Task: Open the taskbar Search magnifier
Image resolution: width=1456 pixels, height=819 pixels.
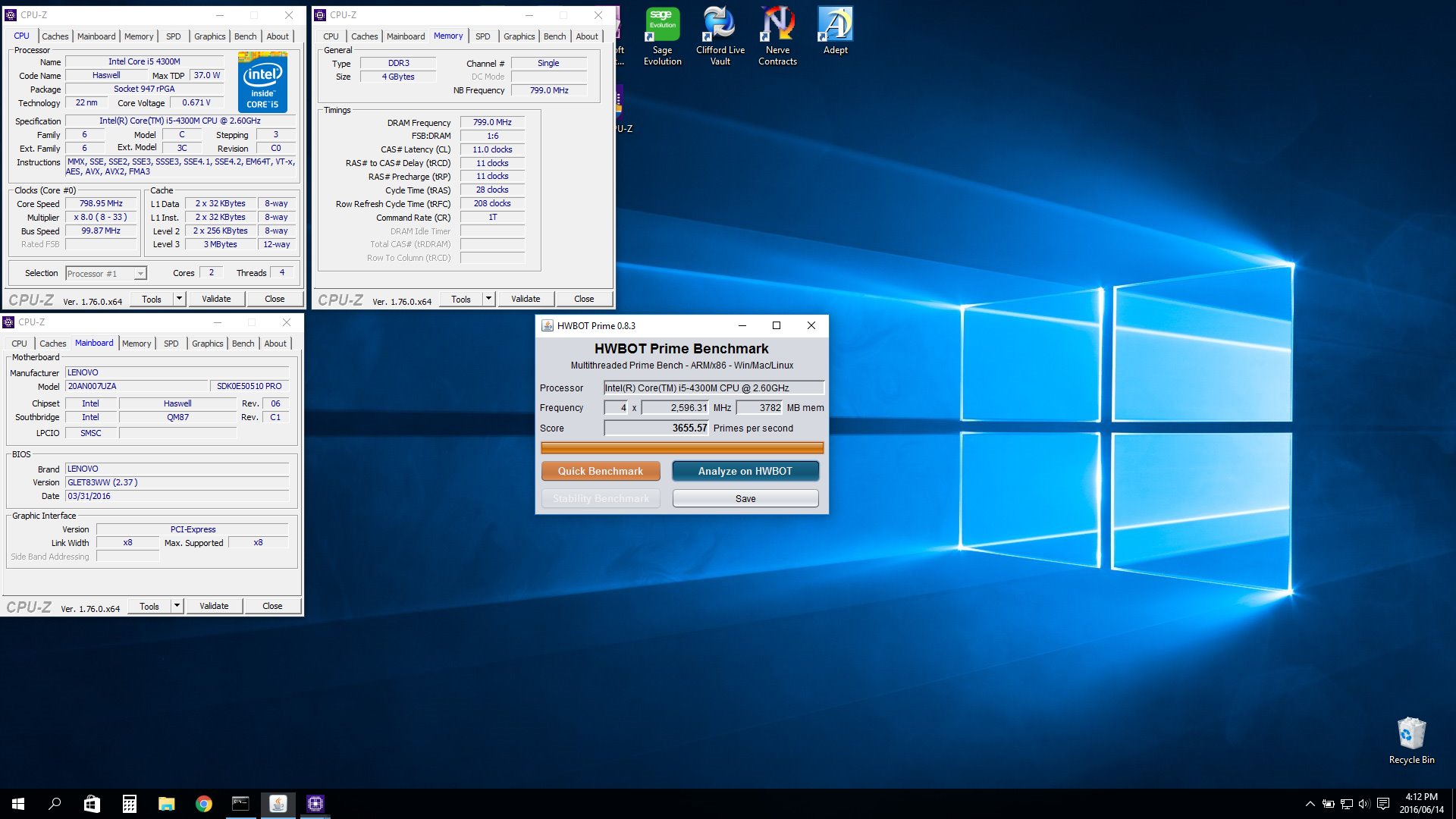Action: click(55, 804)
